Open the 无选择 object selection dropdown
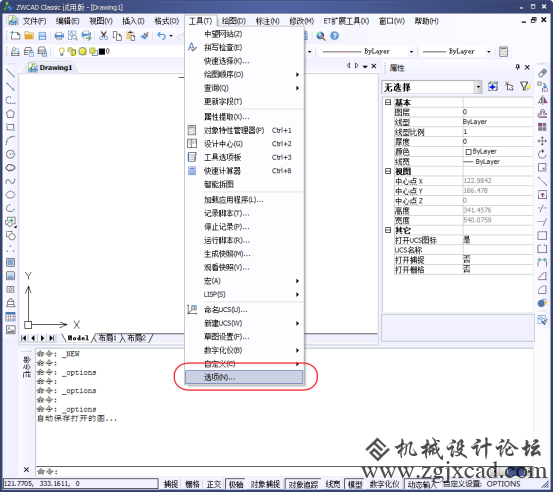This screenshot has height=492, width=554. click(478, 87)
